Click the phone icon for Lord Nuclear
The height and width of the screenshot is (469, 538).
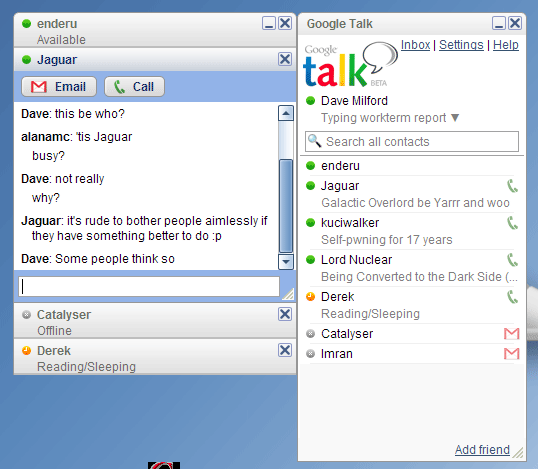click(x=512, y=260)
